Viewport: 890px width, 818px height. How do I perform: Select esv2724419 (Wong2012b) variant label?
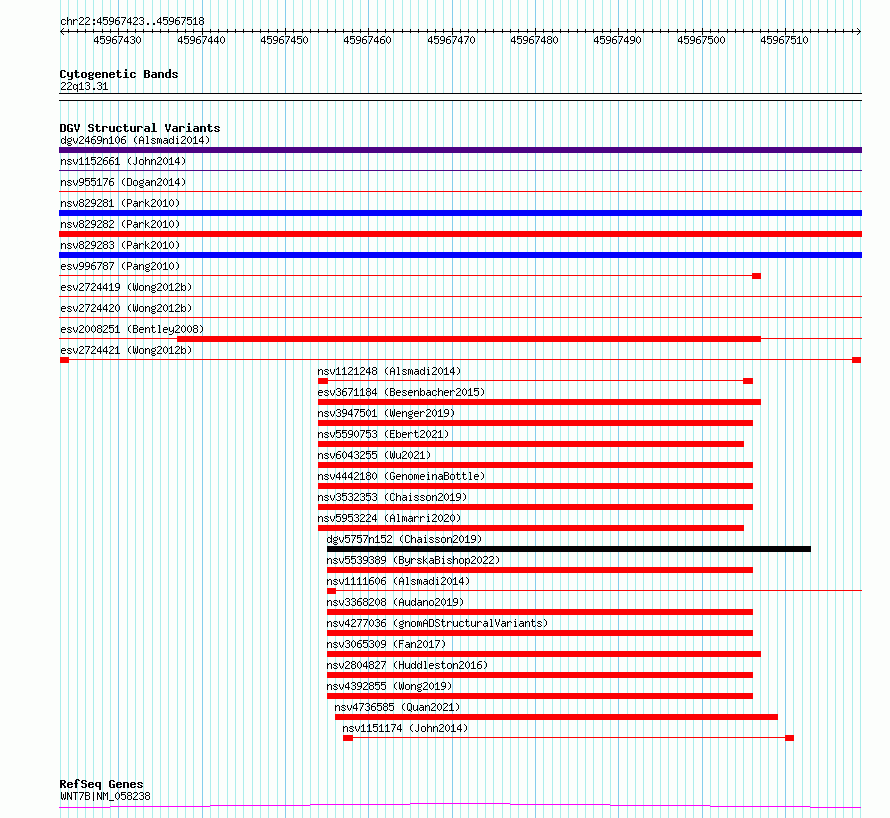click(126, 287)
